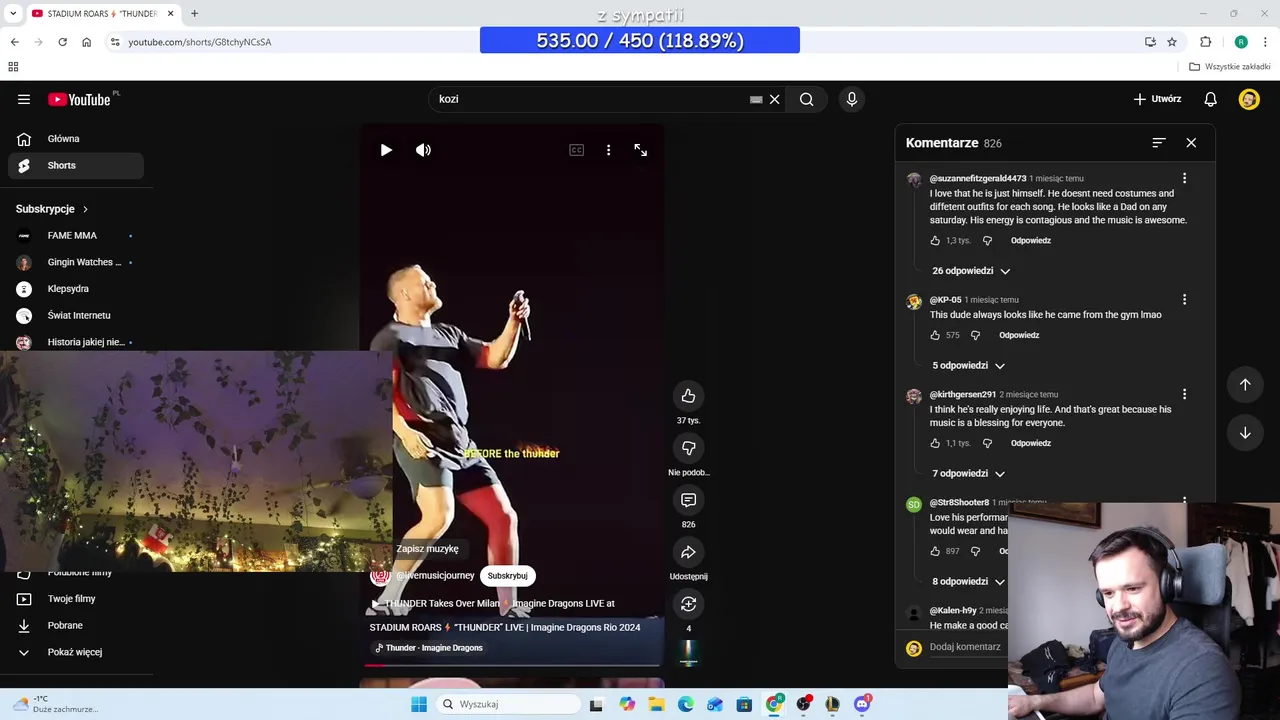Click Utwórz create button
The width and height of the screenshot is (1280, 720).
(1157, 99)
